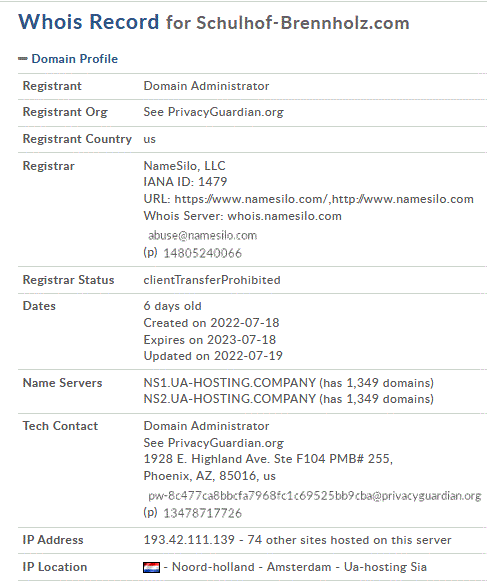Click See PrivacyGuardian.org in Registrant Org
Image resolution: width=487 pixels, height=583 pixels.
coord(213,112)
